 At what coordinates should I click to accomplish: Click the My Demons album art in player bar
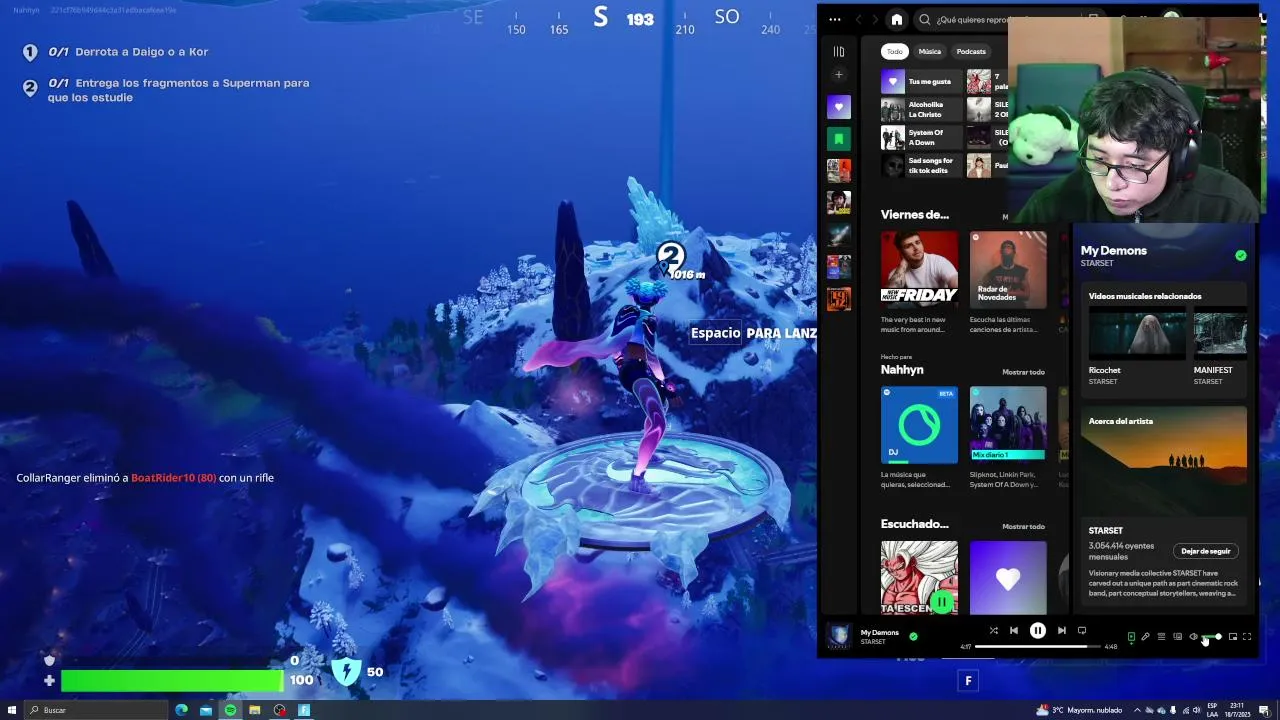tap(839, 636)
